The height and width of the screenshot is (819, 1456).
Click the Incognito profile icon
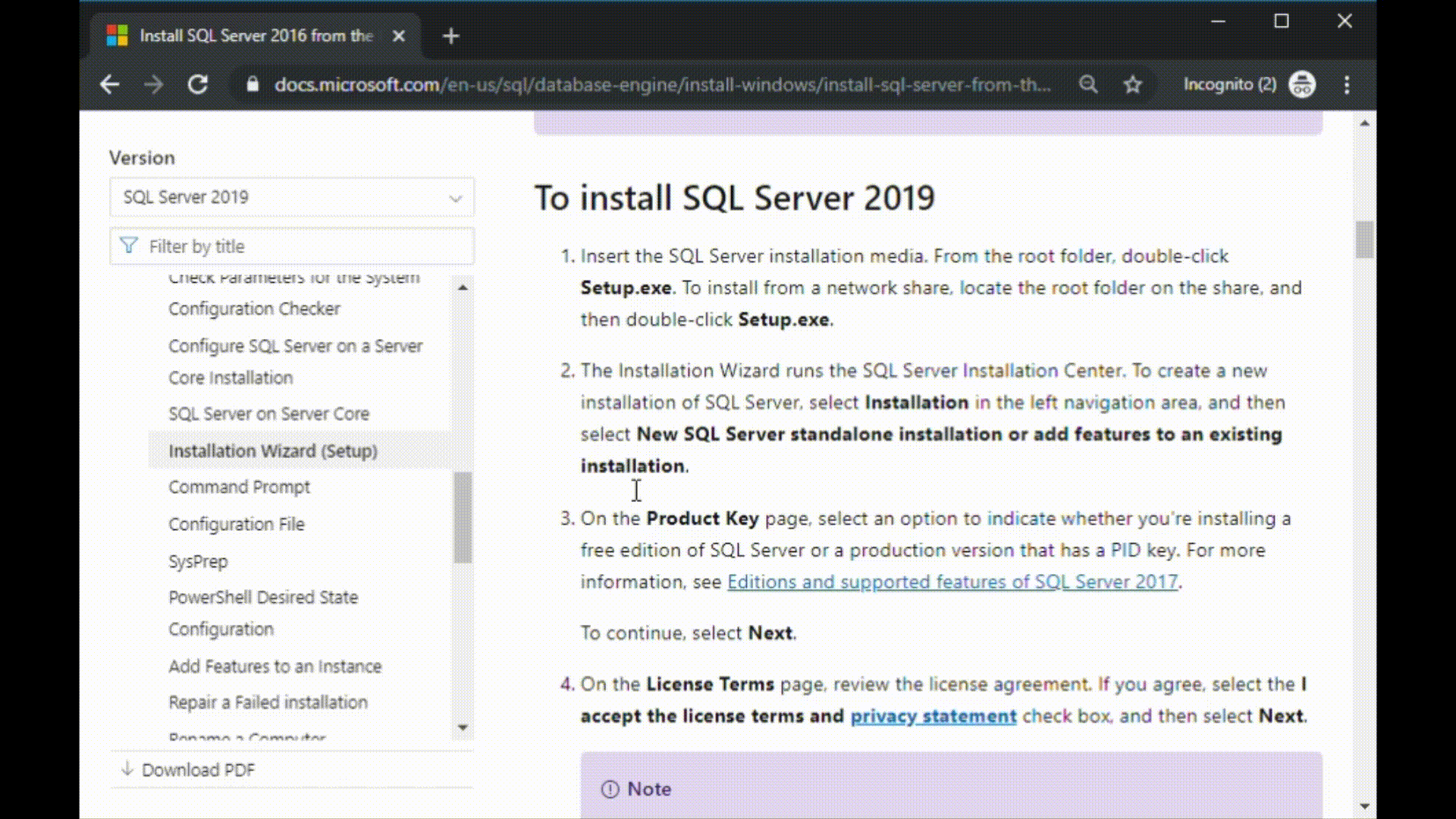pyautogui.click(x=1302, y=84)
